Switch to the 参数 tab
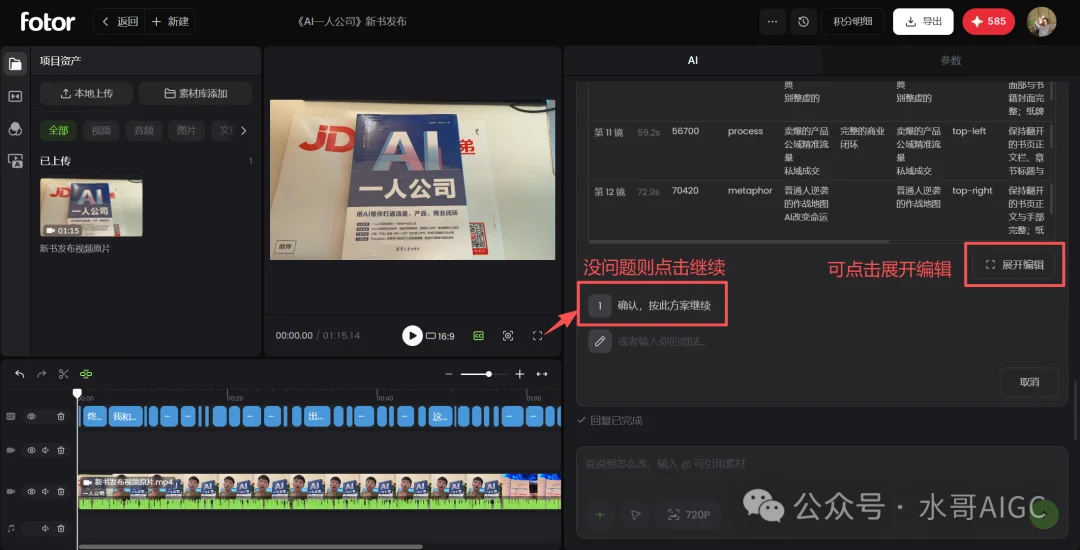 (x=951, y=60)
